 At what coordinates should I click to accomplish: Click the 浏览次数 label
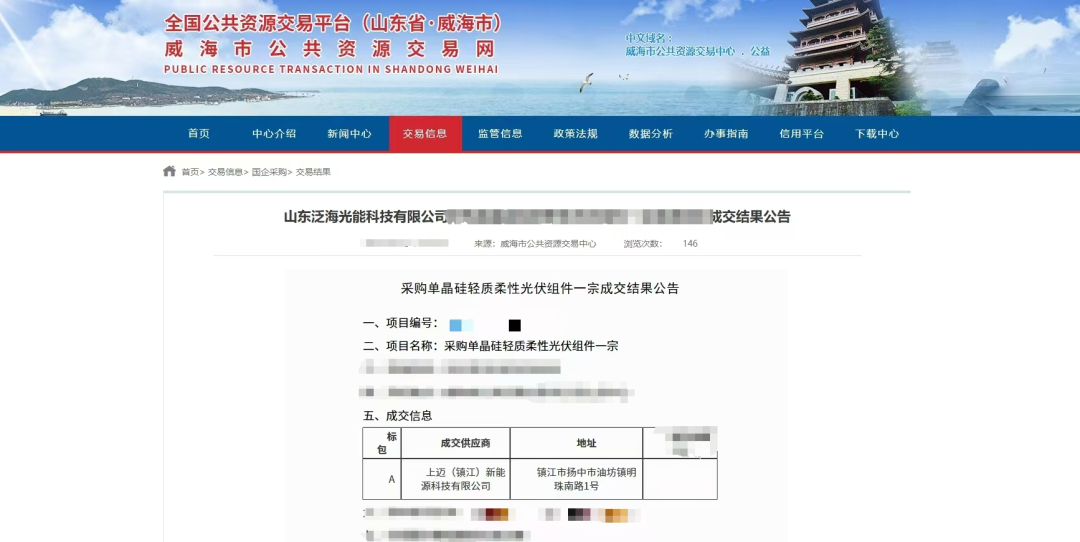click(643, 244)
